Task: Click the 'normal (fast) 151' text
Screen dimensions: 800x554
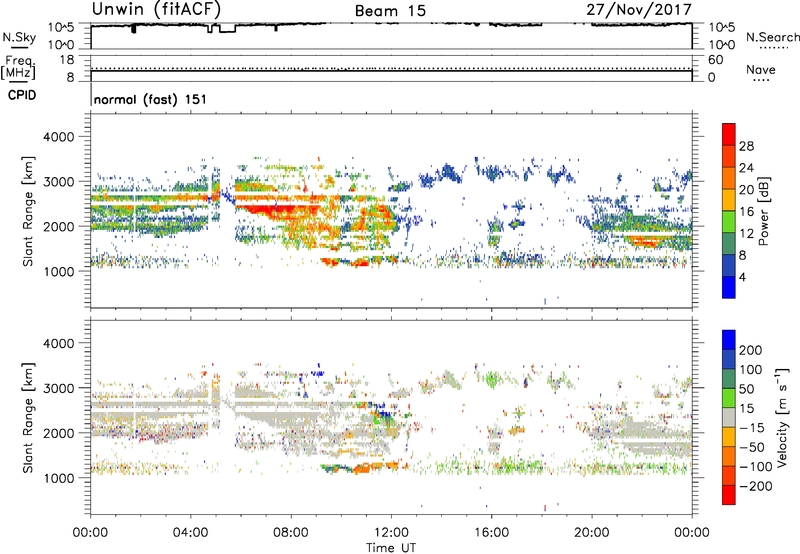Action: click(x=151, y=99)
